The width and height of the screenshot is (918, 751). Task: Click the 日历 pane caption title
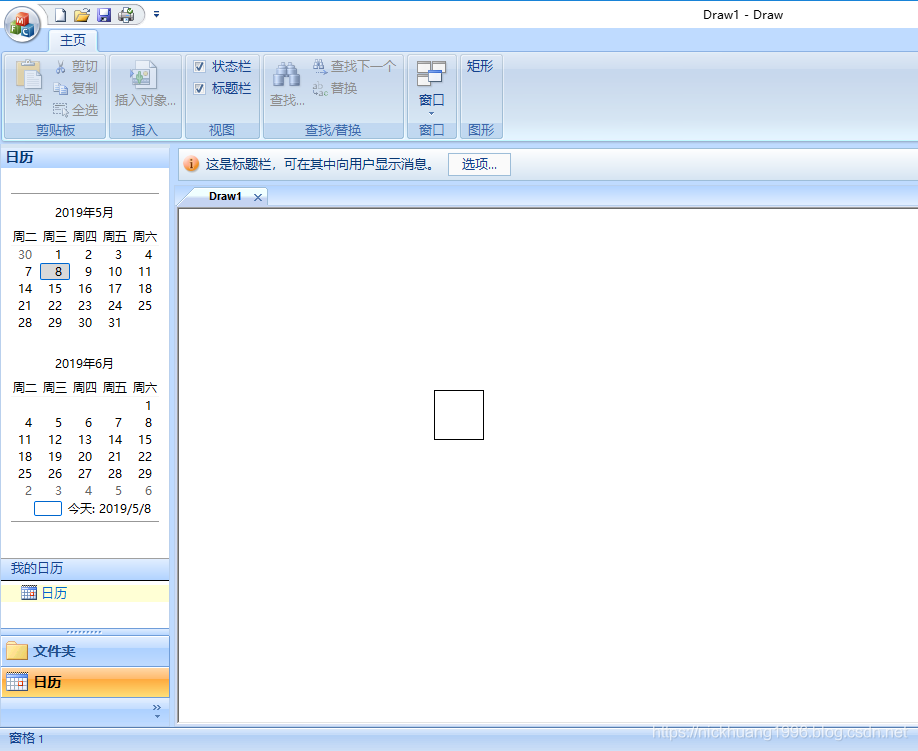click(x=20, y=157)
